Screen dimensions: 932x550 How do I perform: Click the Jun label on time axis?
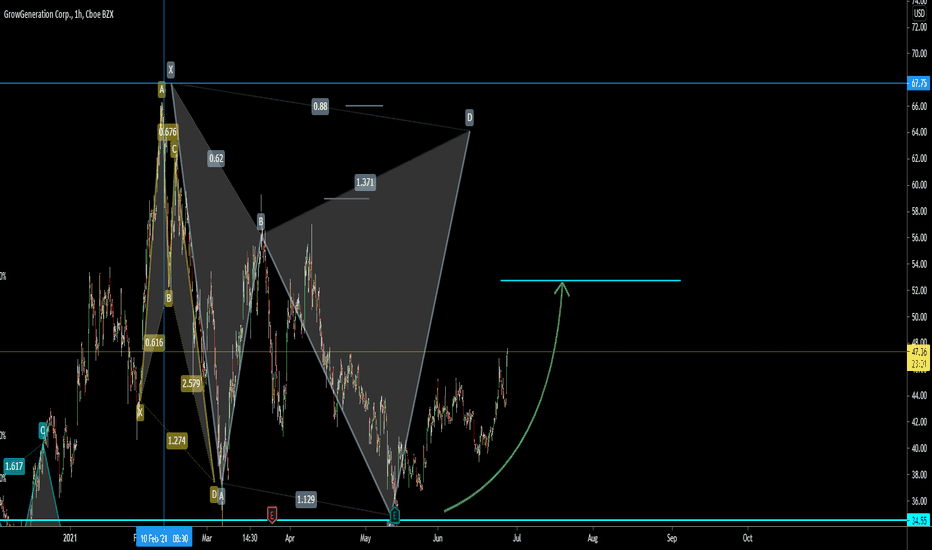(x=437, y=538)
